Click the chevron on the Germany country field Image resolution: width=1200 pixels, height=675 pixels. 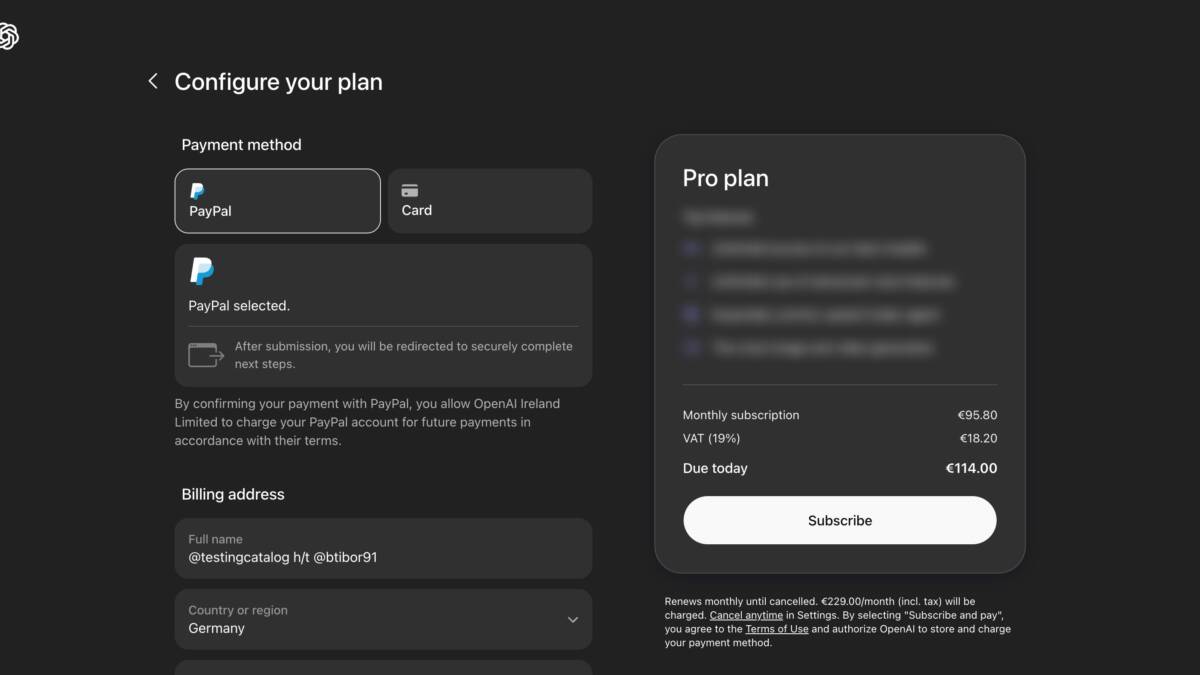(573, 619)
